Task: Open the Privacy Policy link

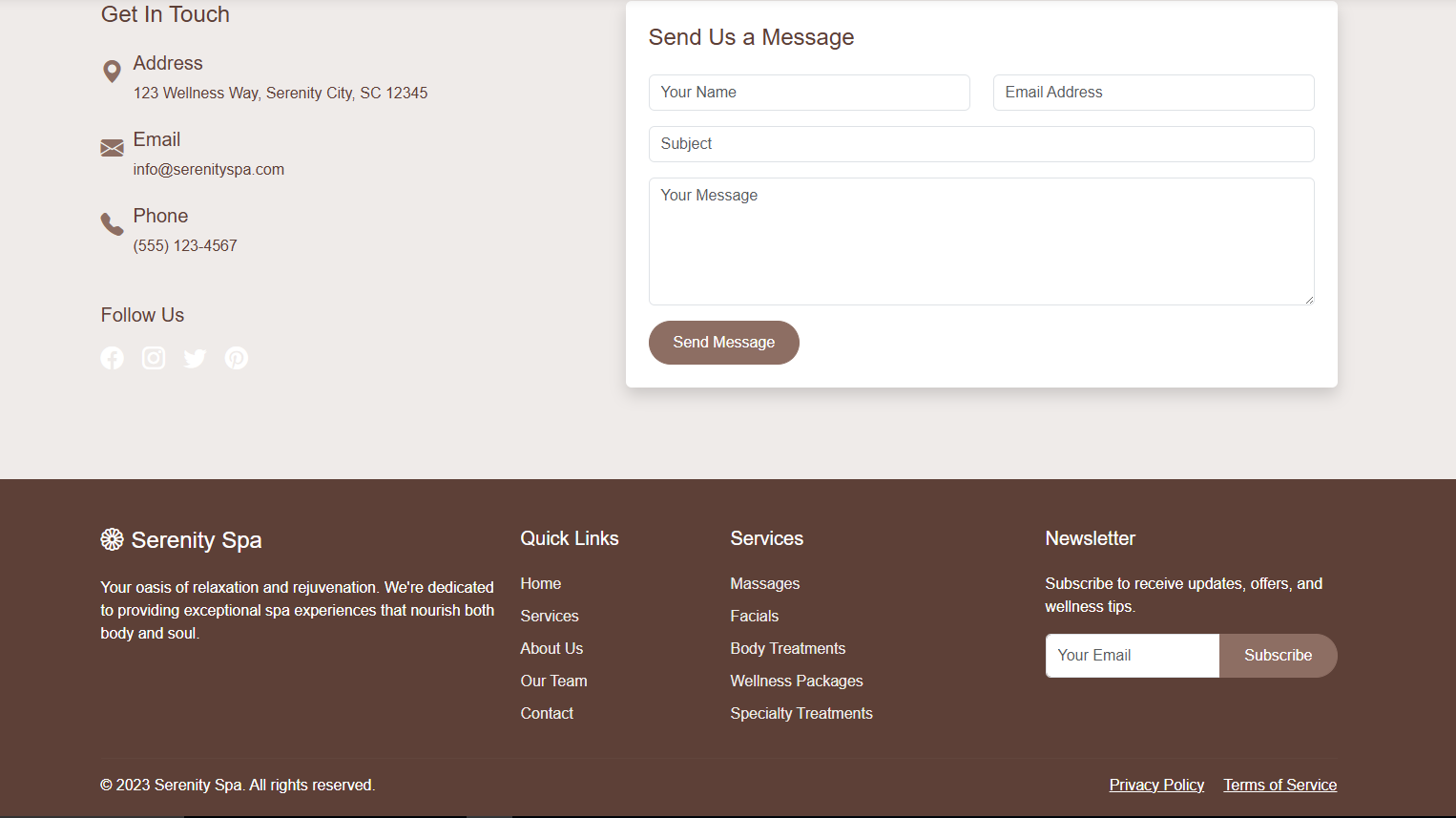Action: point(1156,785)
